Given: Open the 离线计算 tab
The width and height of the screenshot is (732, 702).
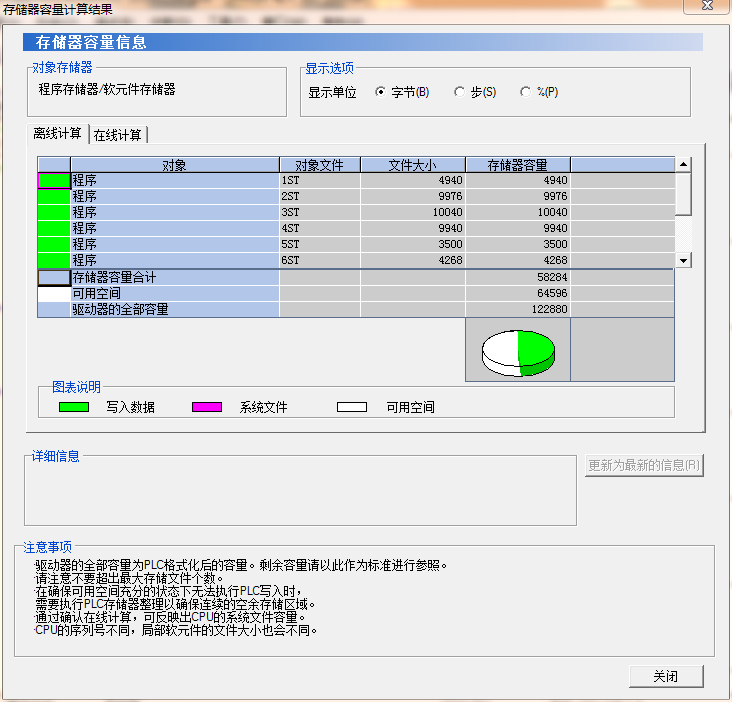Looking at the screenshot, I should (58, 134).
